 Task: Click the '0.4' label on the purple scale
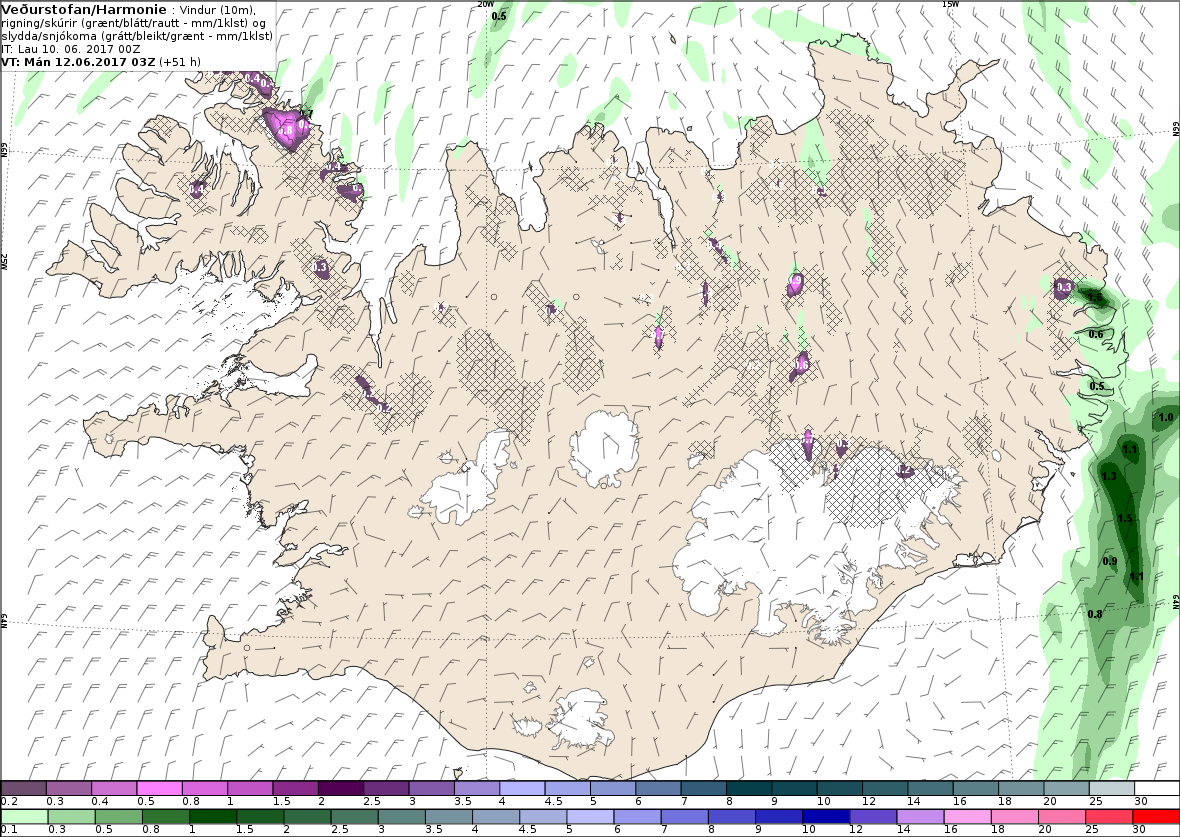pyautogui.click(x=100, y=802)
